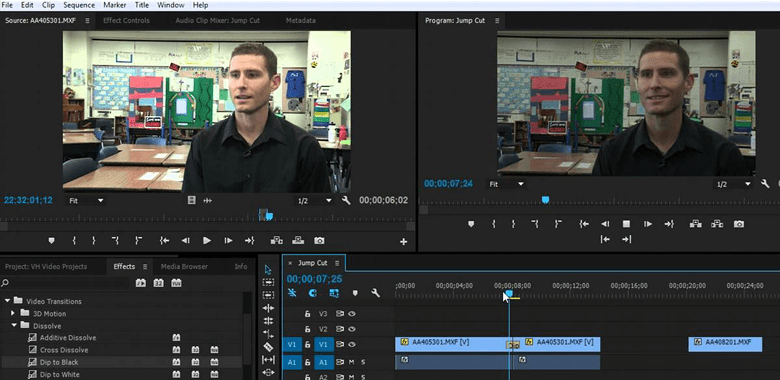This screenshot has height=380, width=780.
Task: Open Program monitor 1/2 resolution dropdown
Action: [x=733, y=184]
